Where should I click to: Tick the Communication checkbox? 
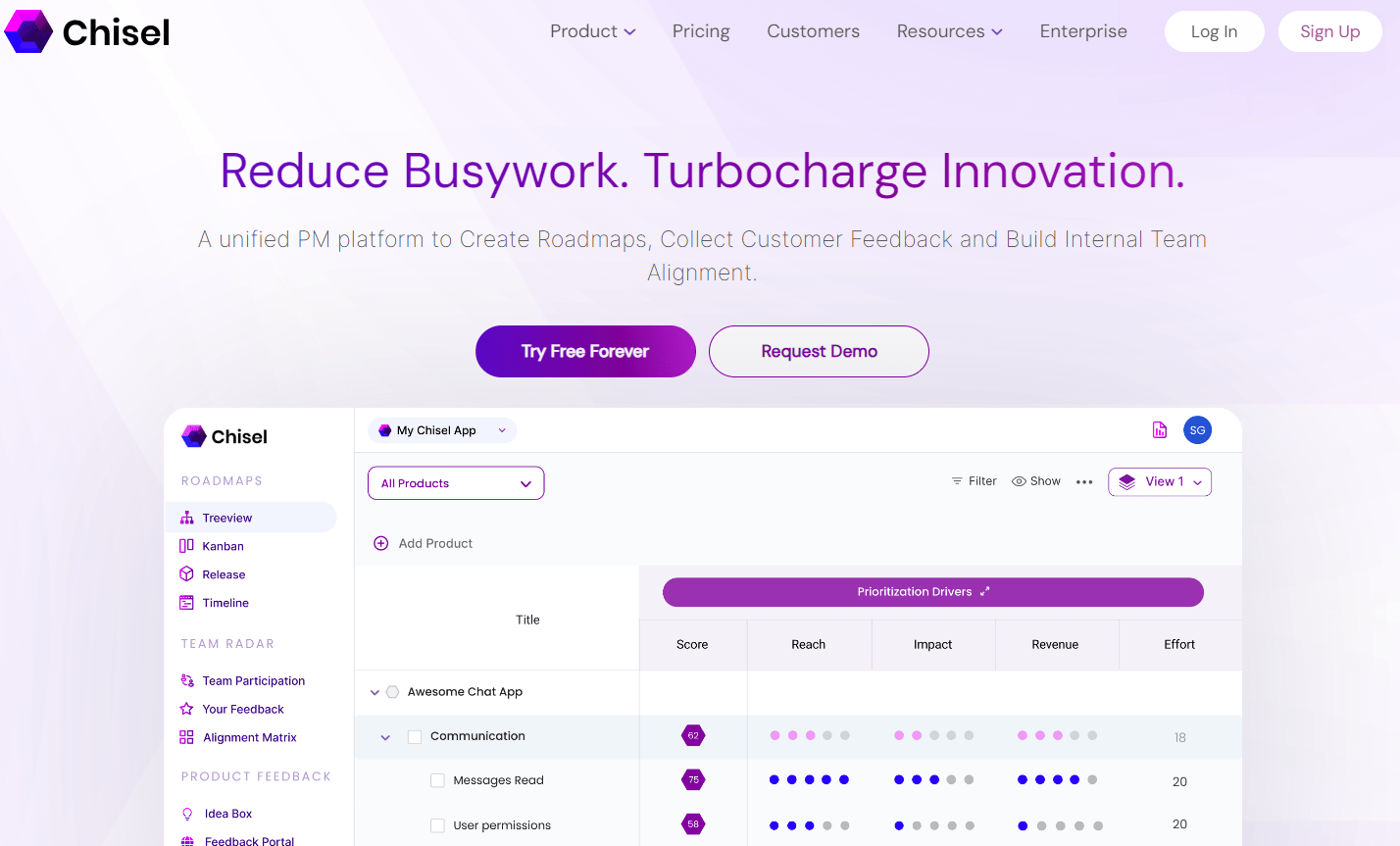tap(415, 736)
